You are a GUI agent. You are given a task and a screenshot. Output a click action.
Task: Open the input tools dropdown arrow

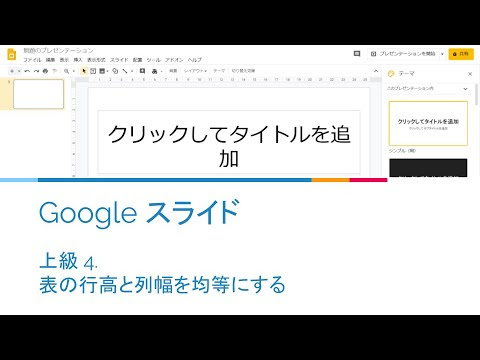(x=162, y=71)
